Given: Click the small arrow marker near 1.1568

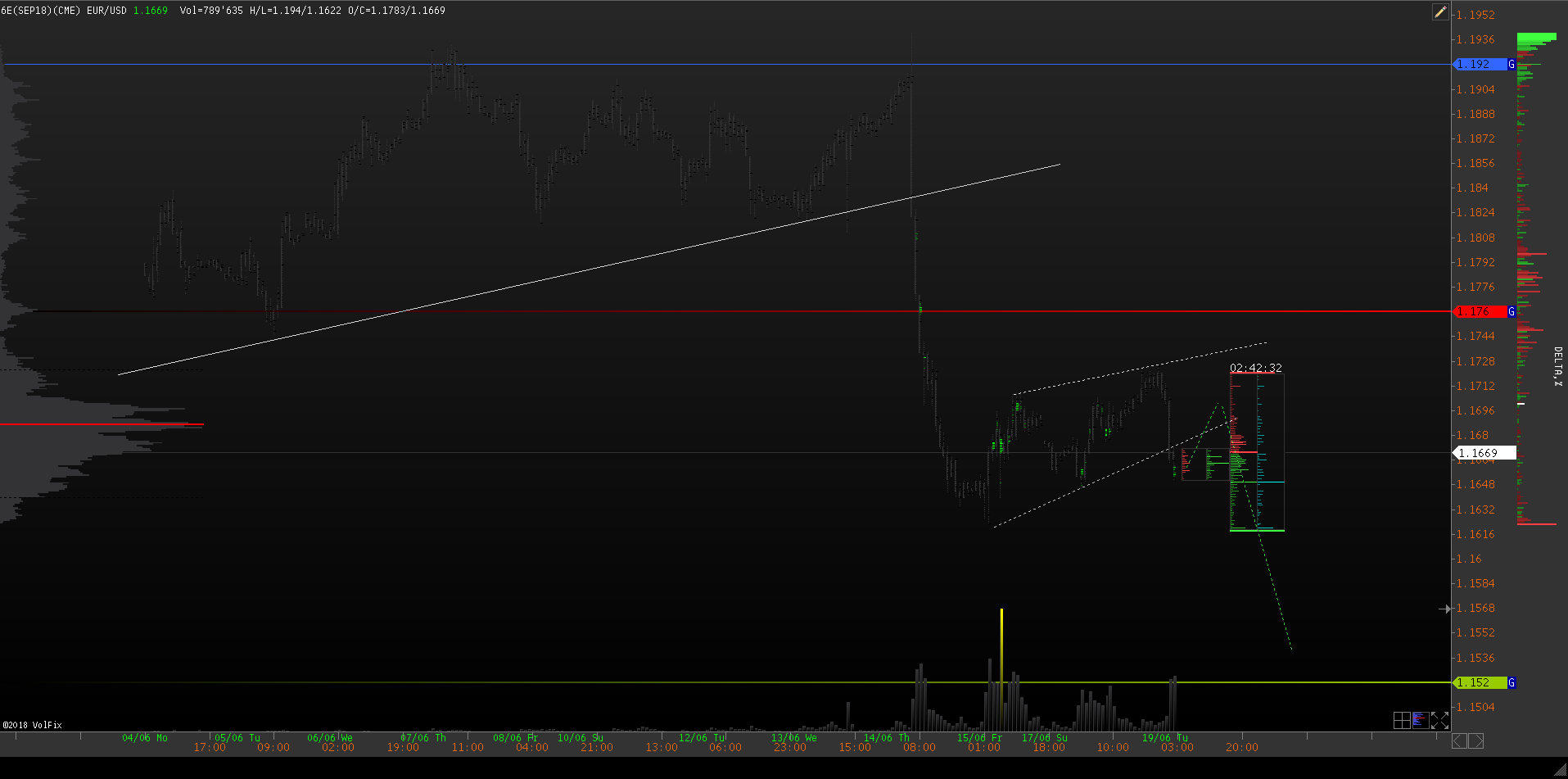Looking at the screenshot, I should 1445,609.
